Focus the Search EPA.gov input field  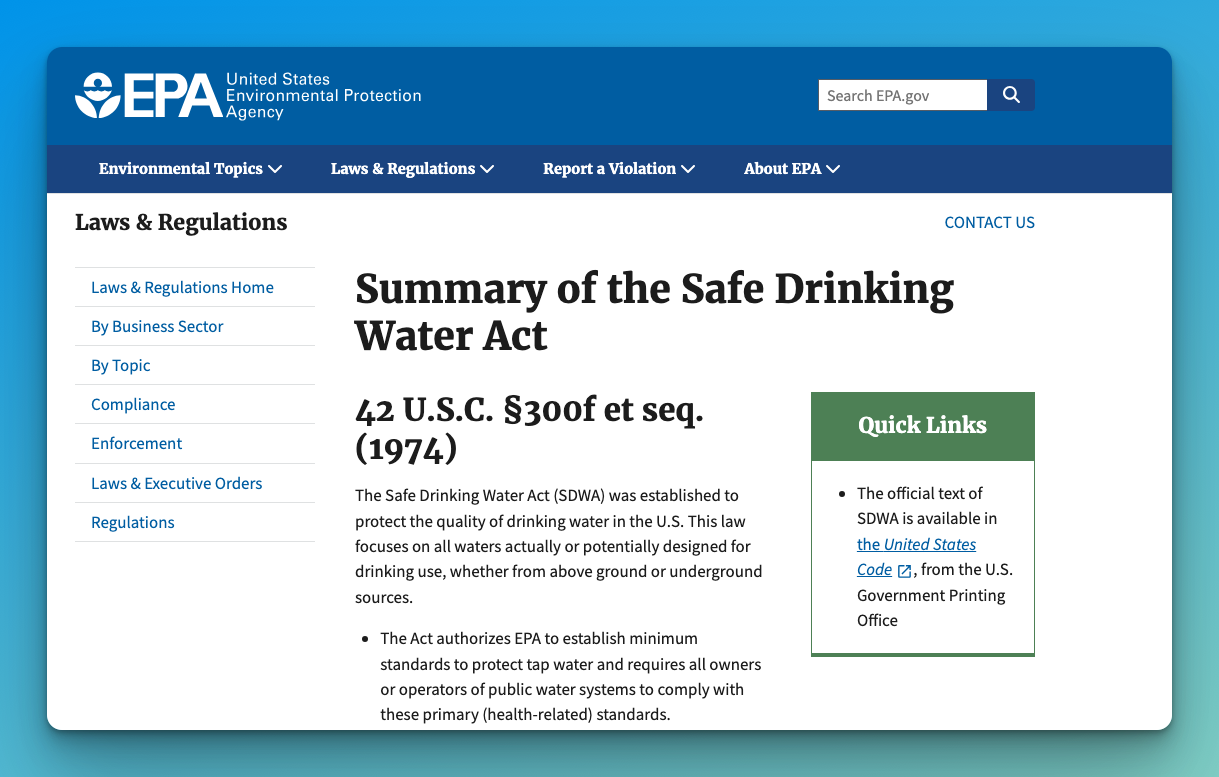[903, 95]
